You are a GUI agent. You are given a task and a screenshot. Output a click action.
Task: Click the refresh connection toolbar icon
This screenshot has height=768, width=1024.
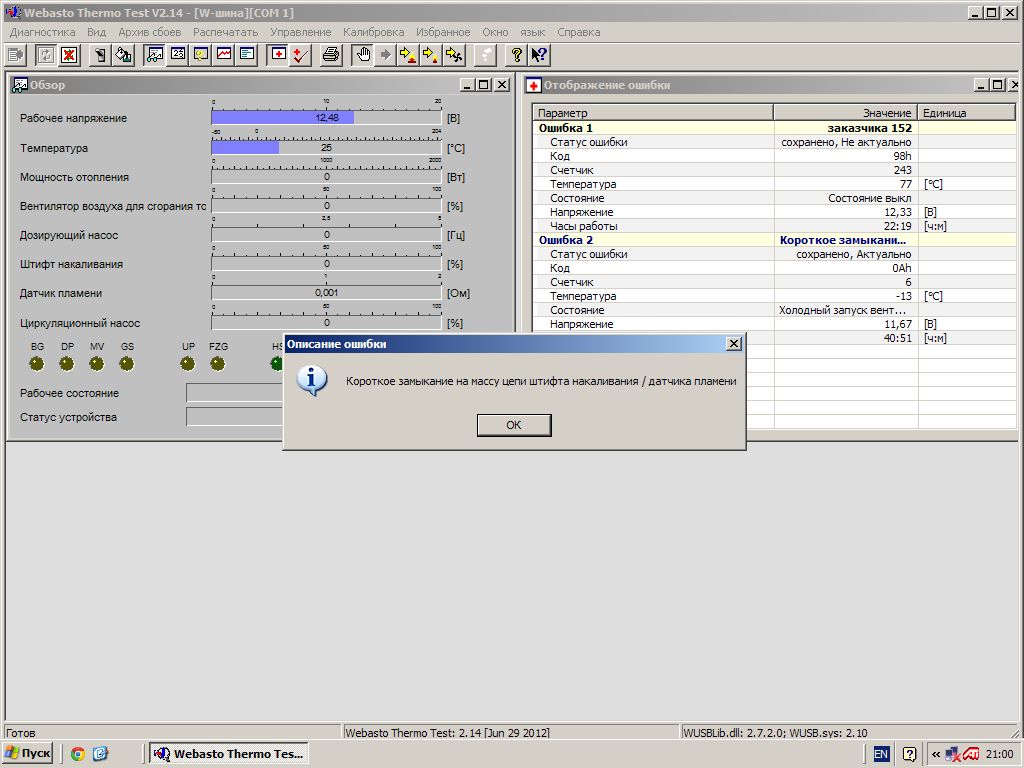click(x=46, y=55)
